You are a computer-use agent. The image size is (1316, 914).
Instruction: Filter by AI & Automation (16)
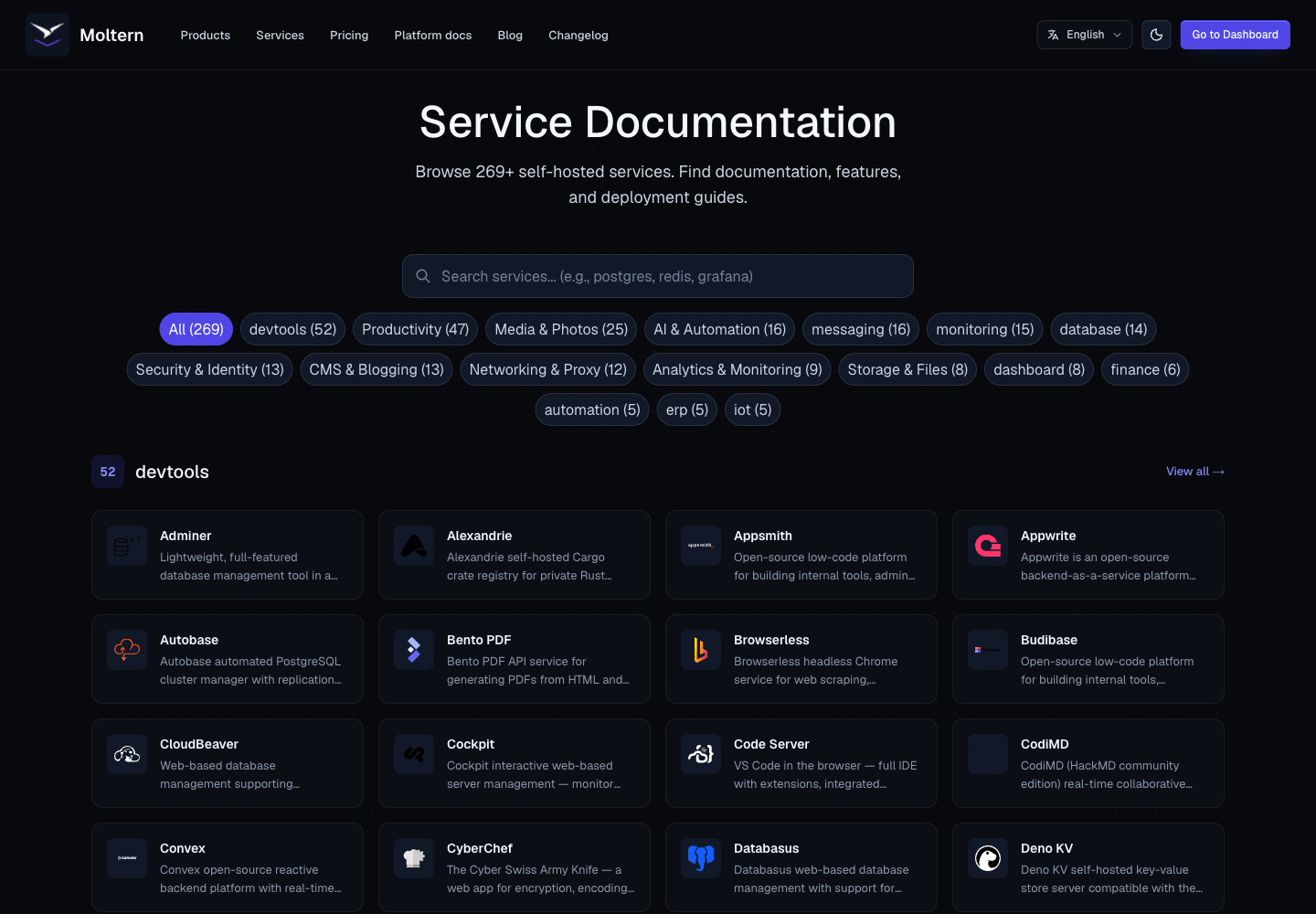tap(719, 329)
